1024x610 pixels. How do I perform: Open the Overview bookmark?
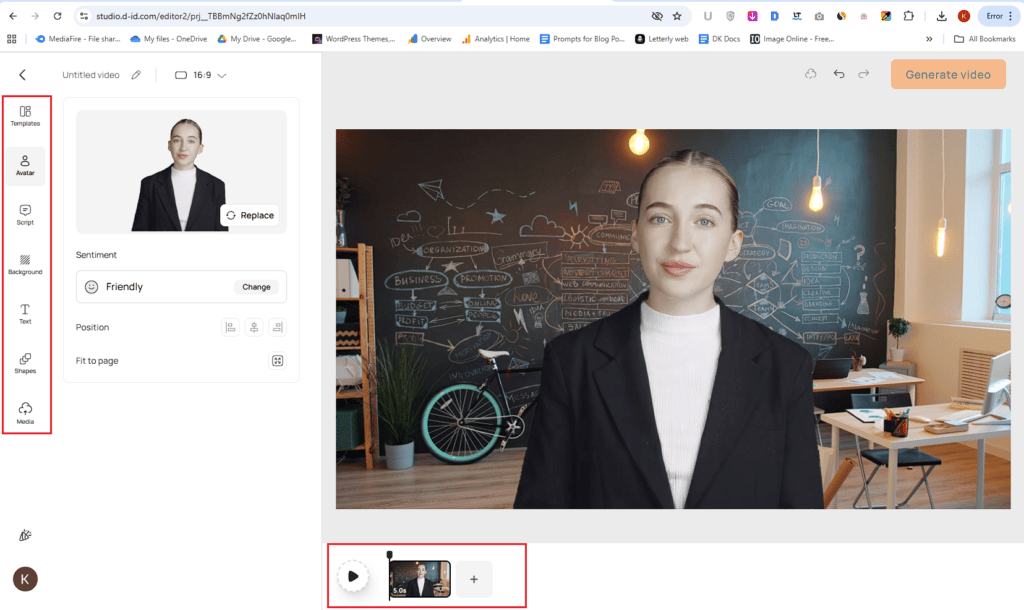point(429,39)
